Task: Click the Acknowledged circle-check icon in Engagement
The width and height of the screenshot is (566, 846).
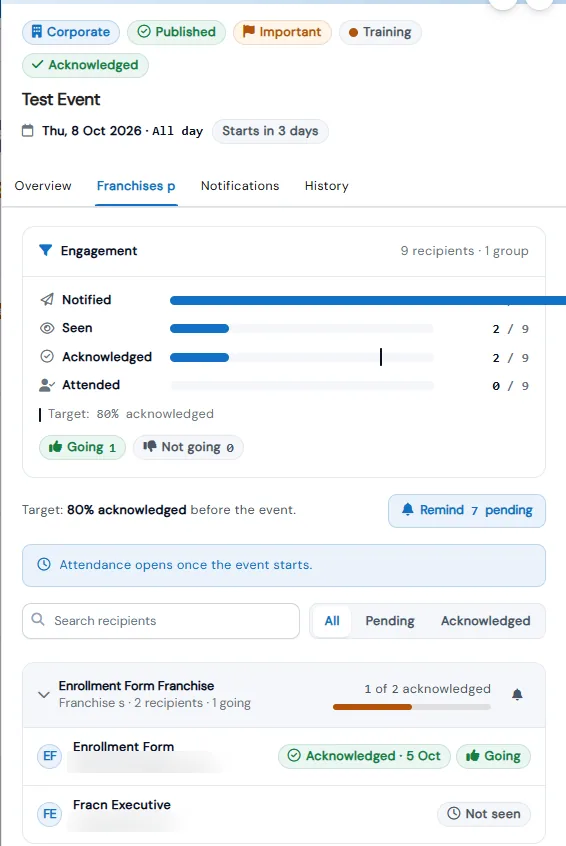Action: point(47,357)
